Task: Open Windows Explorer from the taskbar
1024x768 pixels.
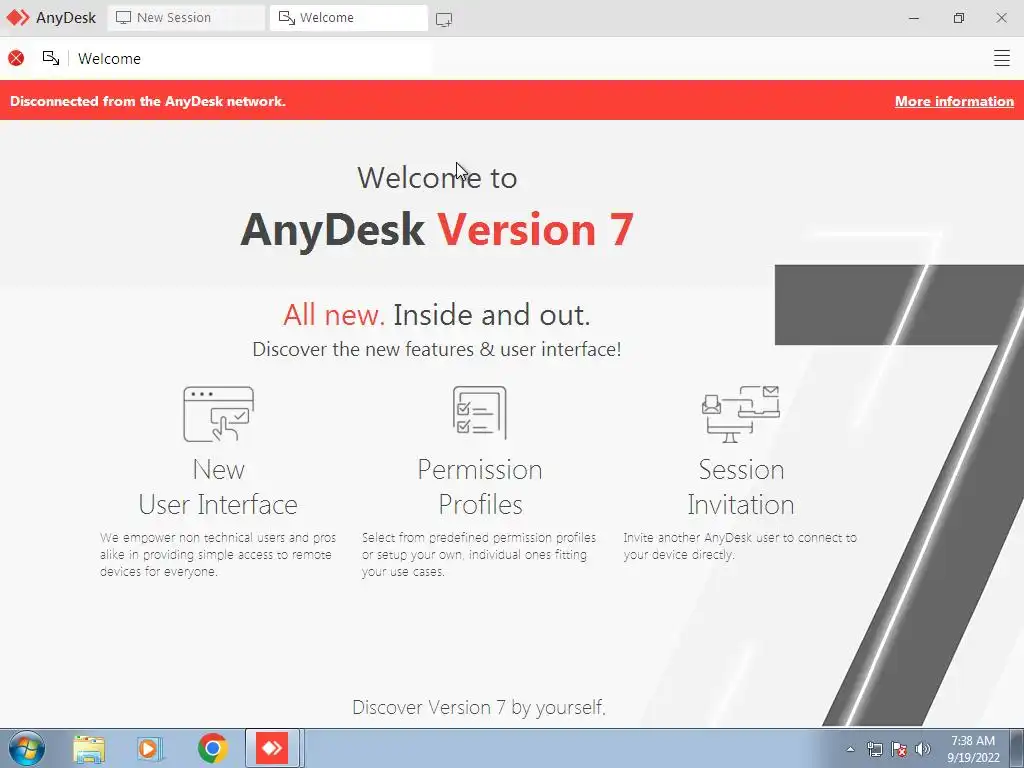Action: point(89,749)
